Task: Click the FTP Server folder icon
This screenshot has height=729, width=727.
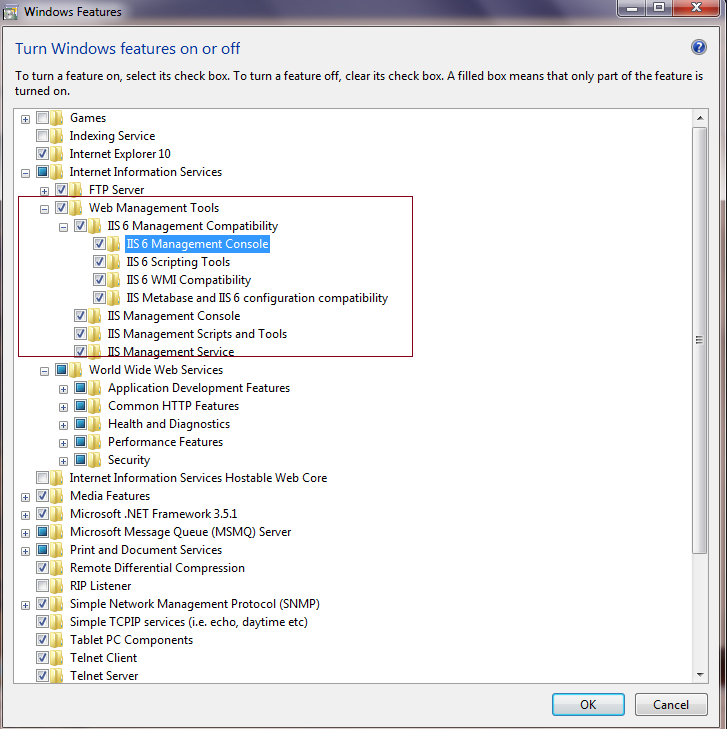Action: click(x=76, y=190)
